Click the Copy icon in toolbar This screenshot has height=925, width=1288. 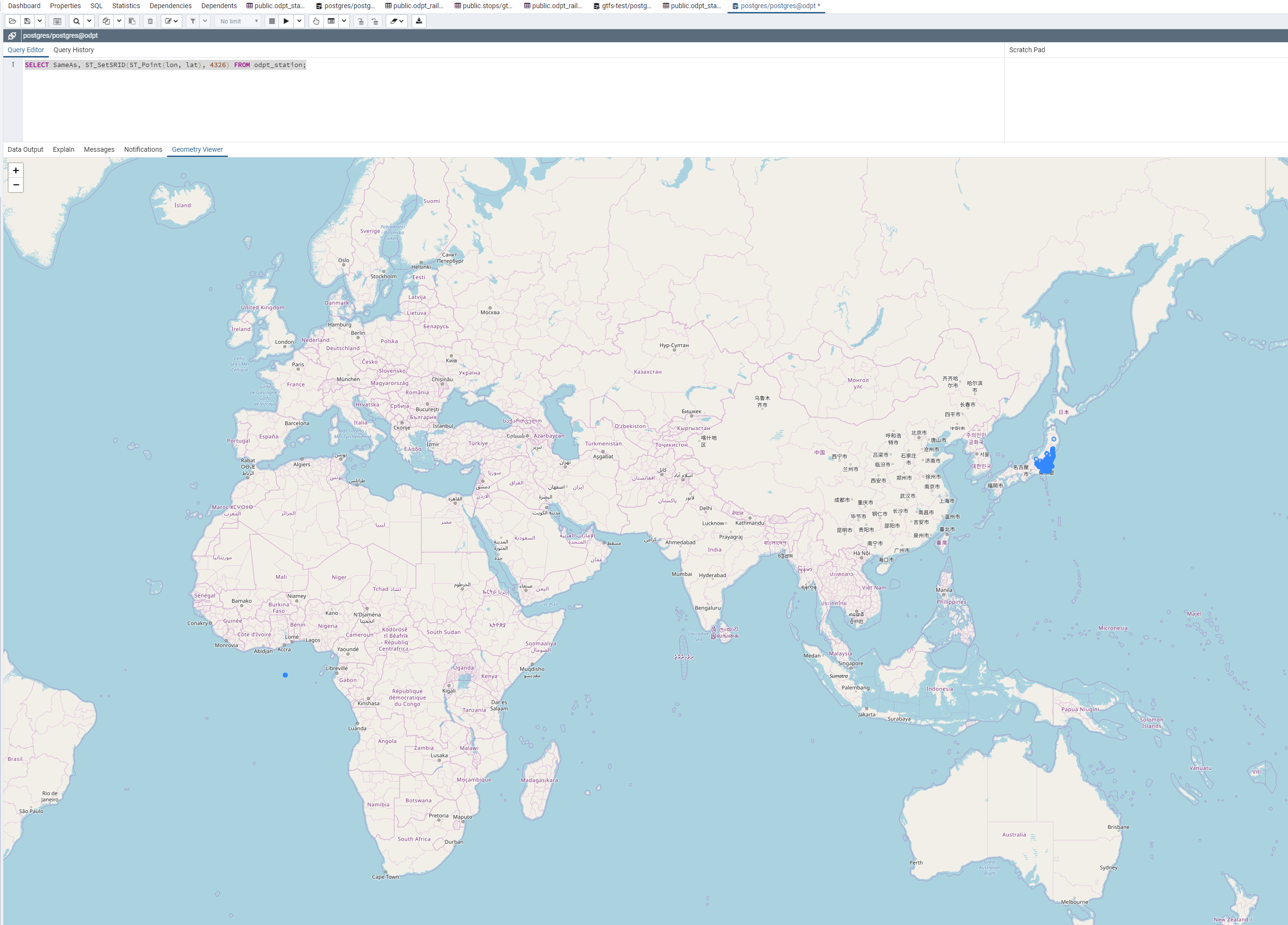coord(106,21)
